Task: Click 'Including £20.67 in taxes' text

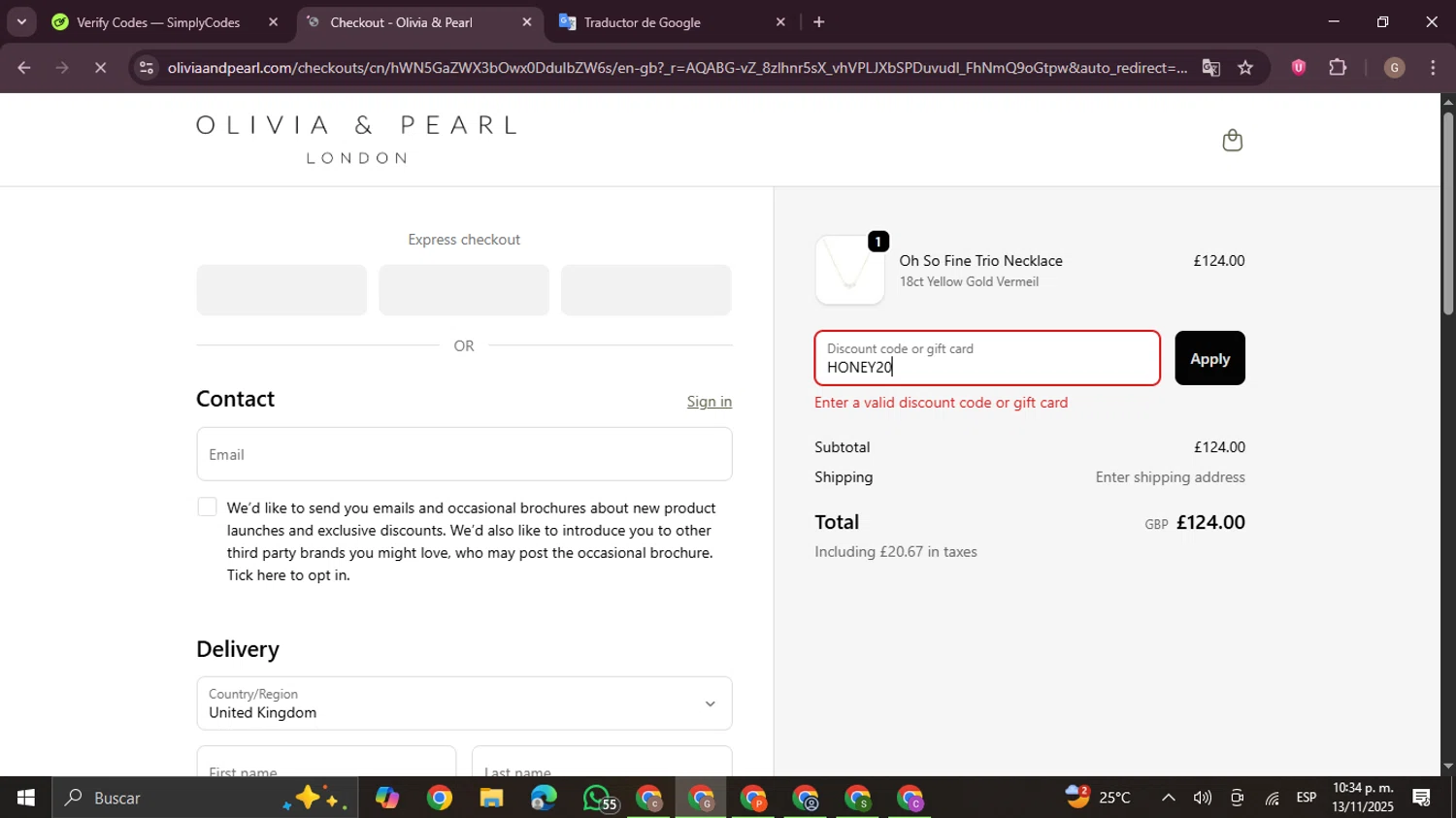Action: [896, 552]
